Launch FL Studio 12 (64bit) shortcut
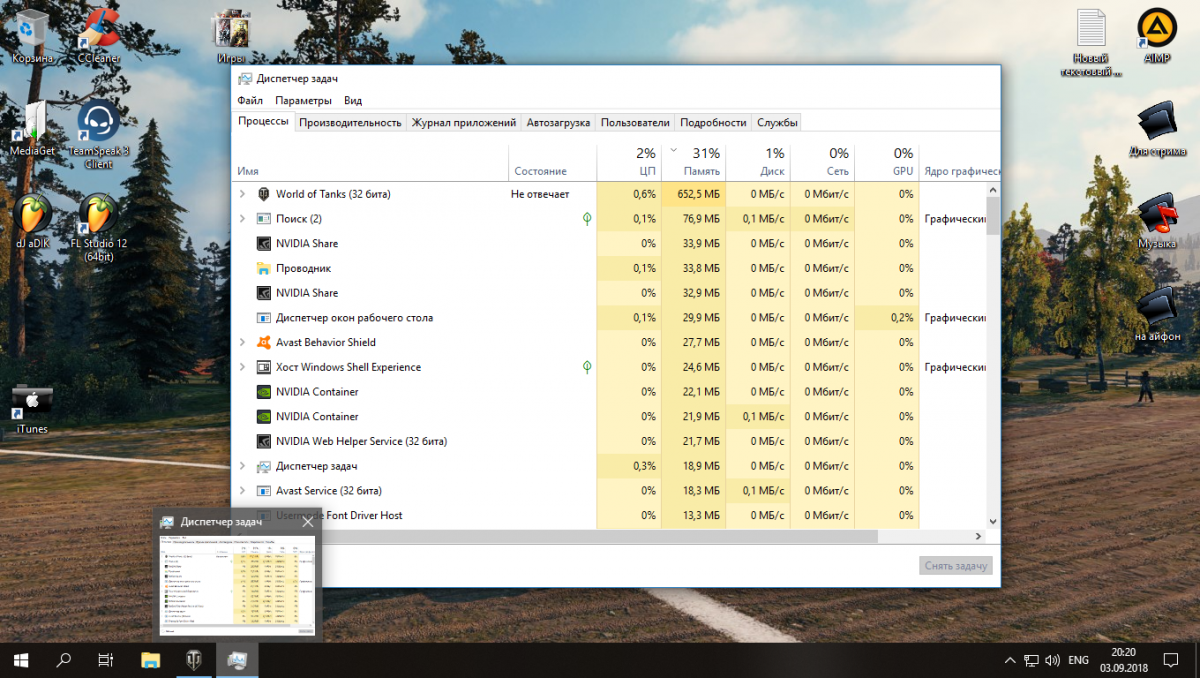Image resolution: width=1200 pixels, height=678 pixels. click(98, 228)
